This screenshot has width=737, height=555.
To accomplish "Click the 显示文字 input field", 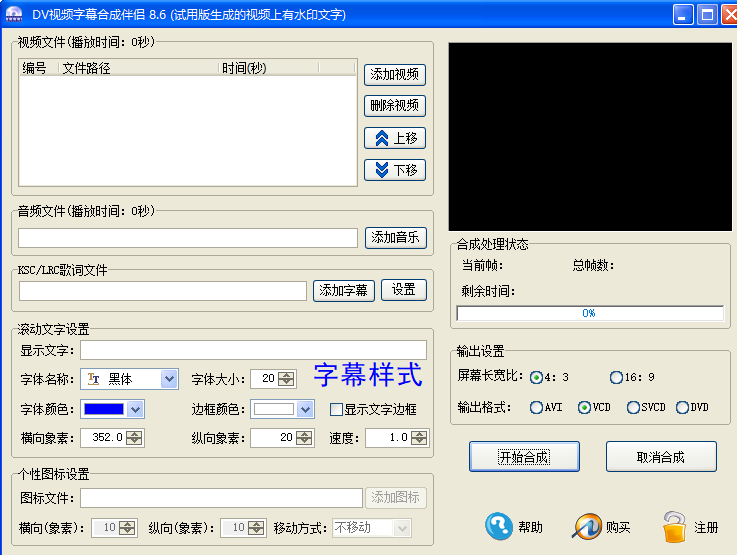I will click(254, 350).
